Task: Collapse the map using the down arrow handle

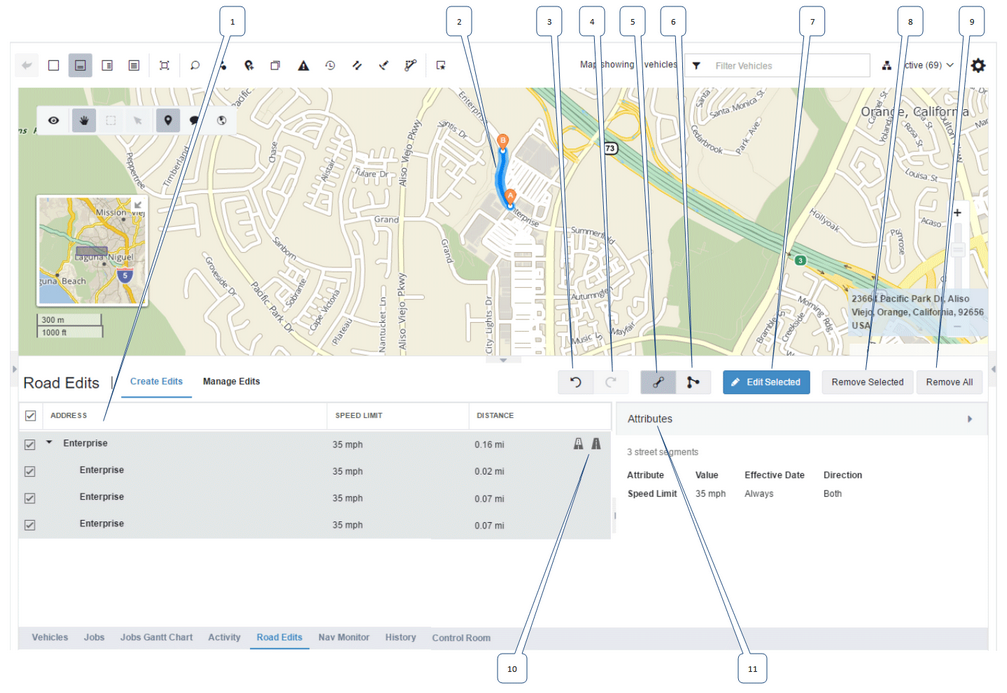Action: point(503,360)
